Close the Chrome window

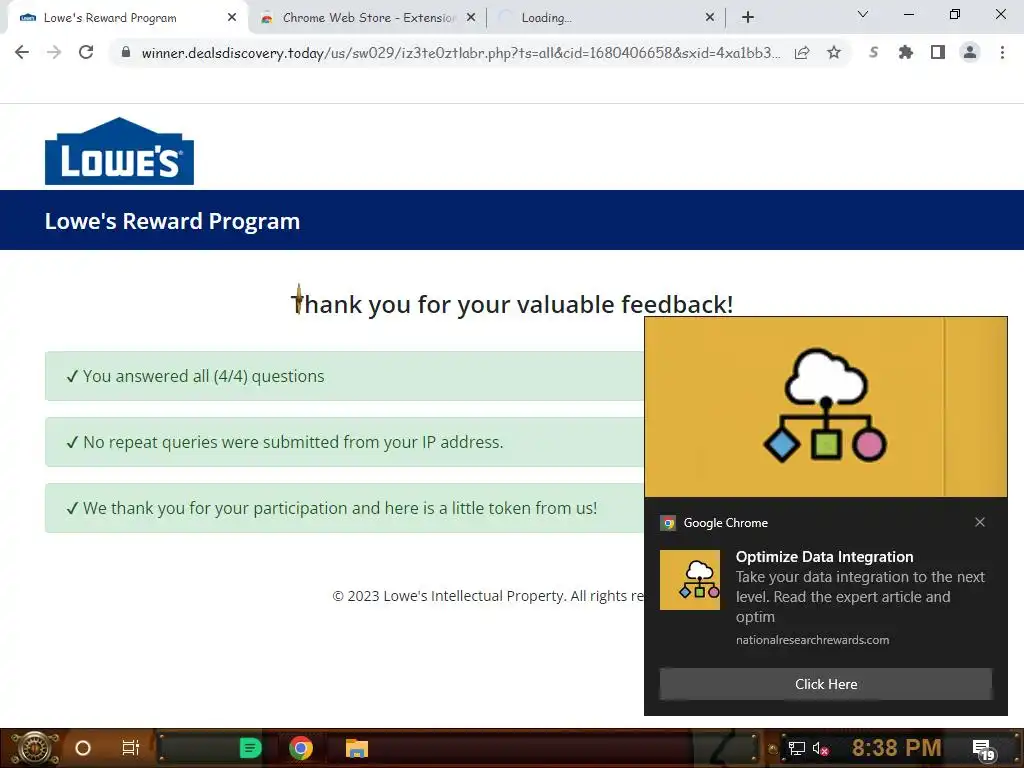click(1000, 14)
